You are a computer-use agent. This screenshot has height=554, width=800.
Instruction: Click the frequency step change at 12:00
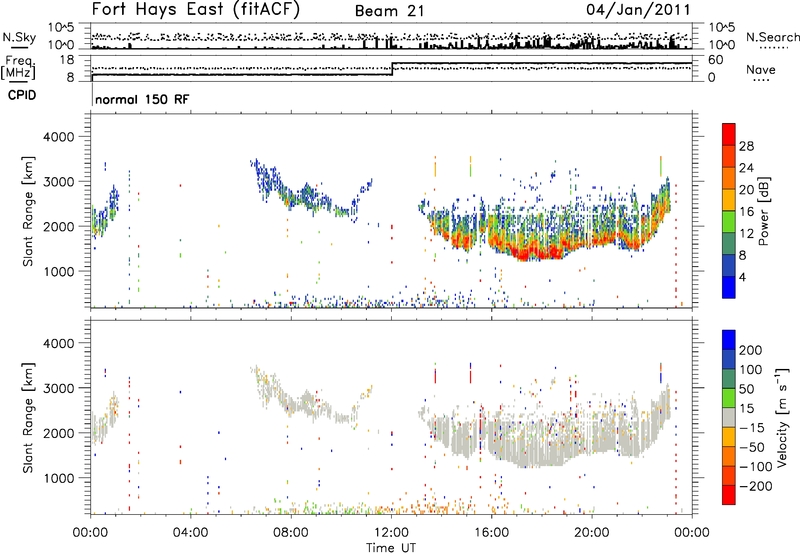392,69
